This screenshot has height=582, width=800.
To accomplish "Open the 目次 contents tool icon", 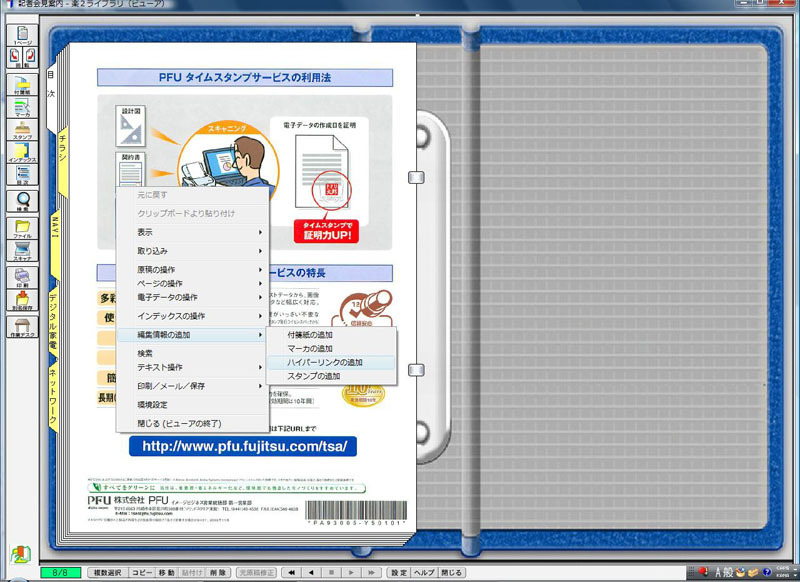I will [22, 174].
